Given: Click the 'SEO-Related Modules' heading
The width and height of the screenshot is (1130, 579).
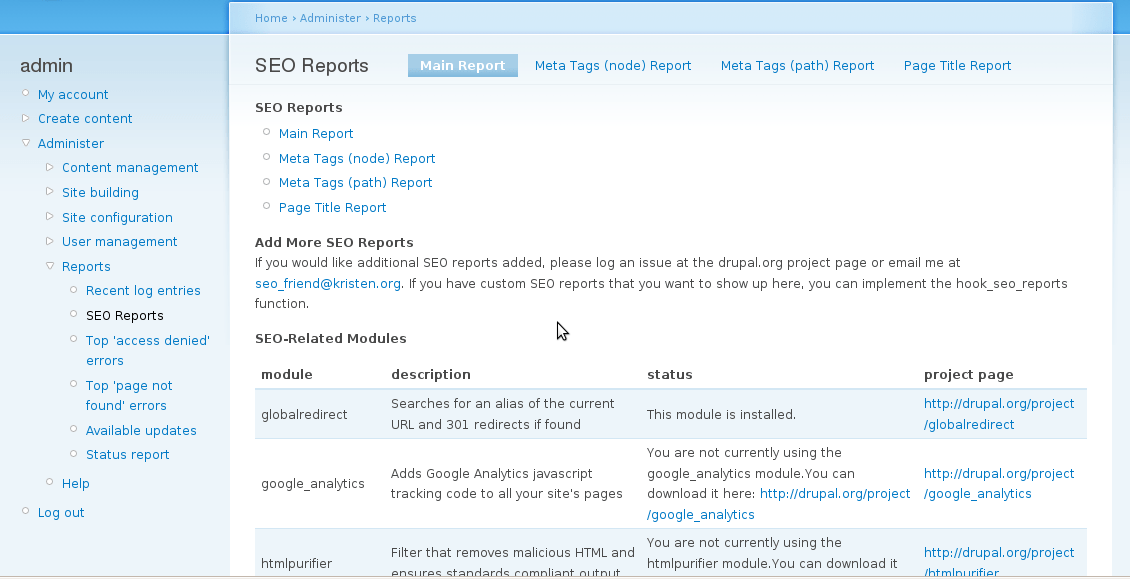Looking at the screenshot, I should click(x=331, y=338).
